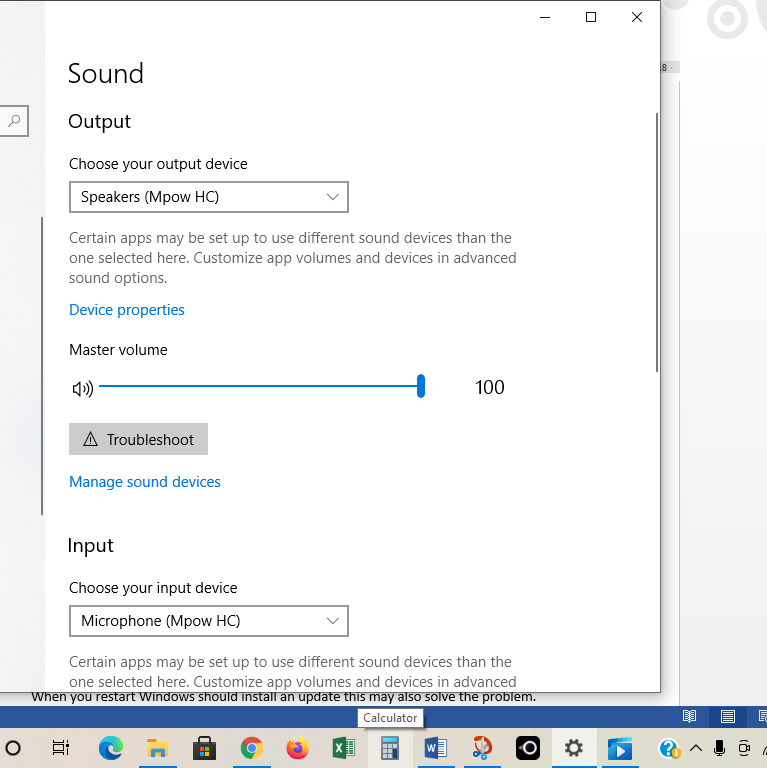Image resolution: width=767 pixels, height=768 pixels.
Task: Click the Master volume label
Action: [118, 350]
